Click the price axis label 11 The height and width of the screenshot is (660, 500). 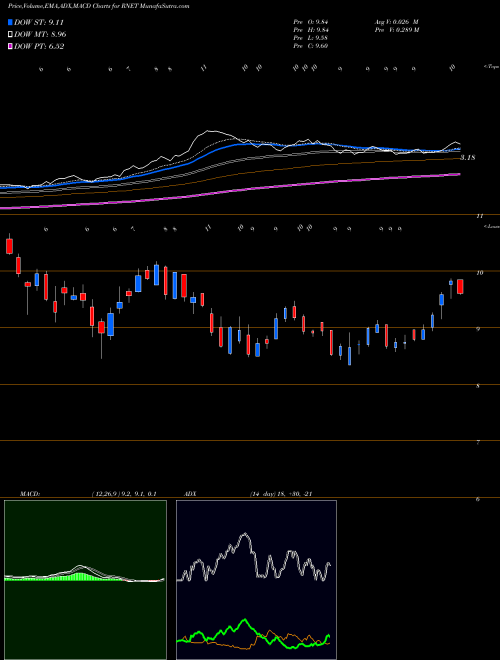tap(479, 216)
